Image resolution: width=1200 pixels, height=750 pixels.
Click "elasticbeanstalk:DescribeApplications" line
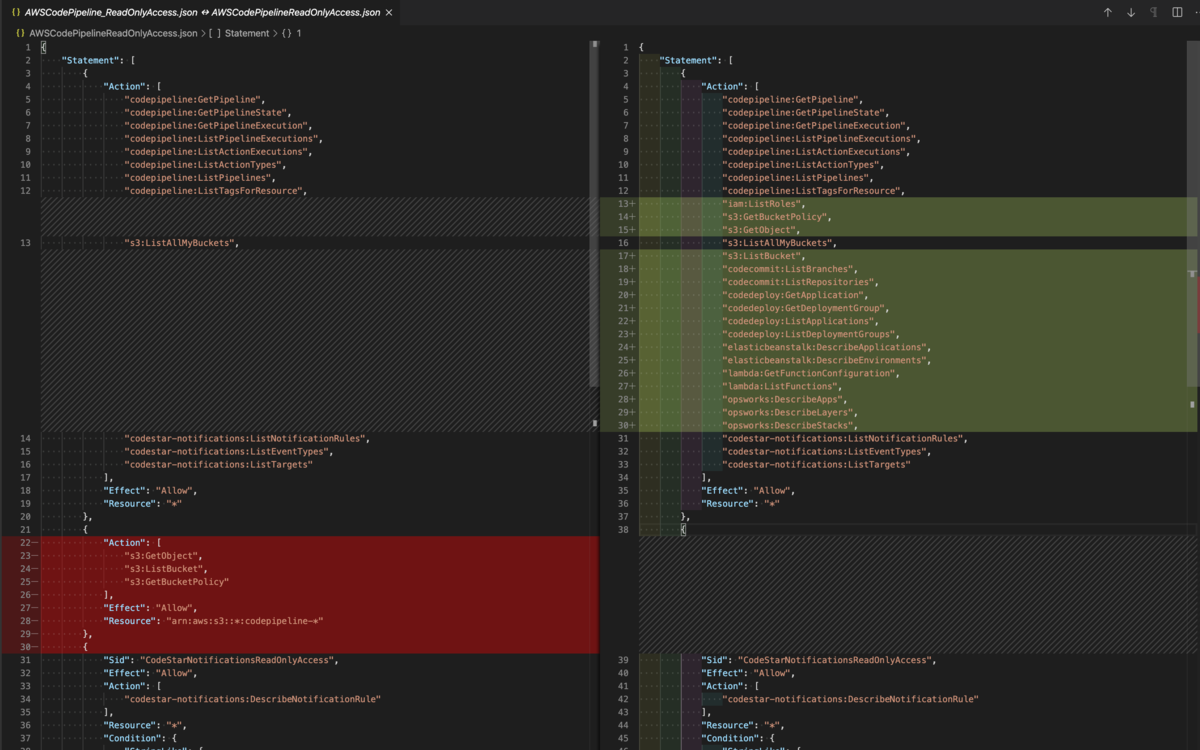pyautogui.click(x=826, y=347)
